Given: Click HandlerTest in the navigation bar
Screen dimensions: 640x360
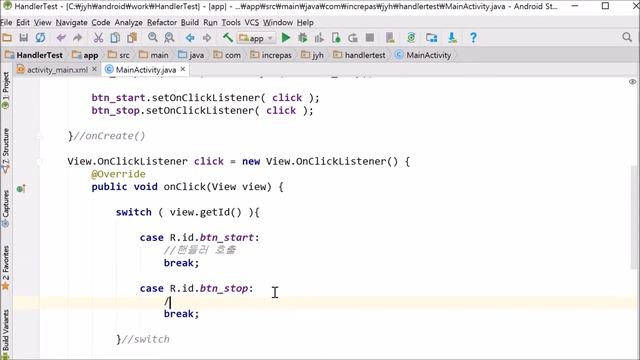Looking at the screenshot, I should click(34, 55).
